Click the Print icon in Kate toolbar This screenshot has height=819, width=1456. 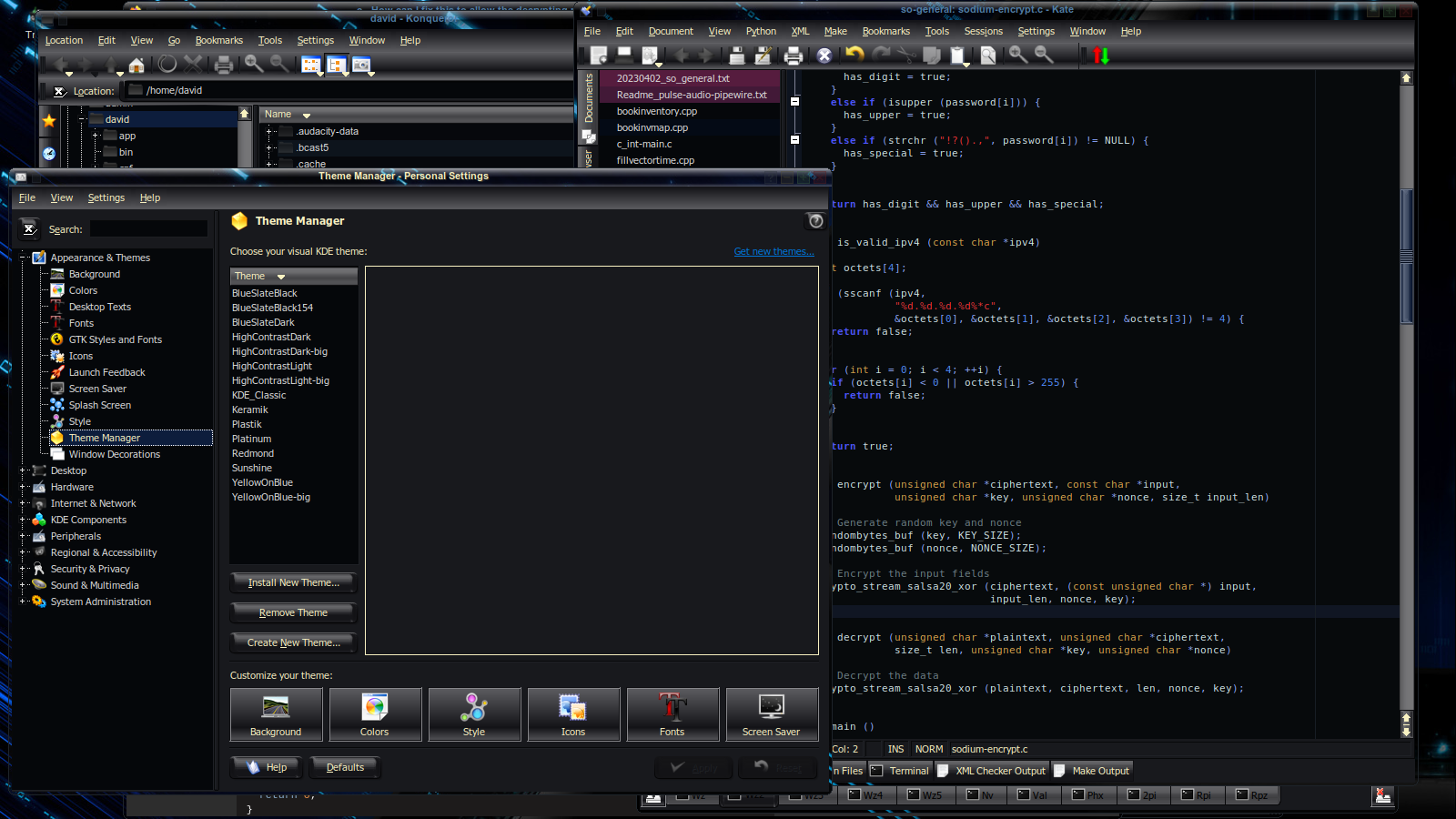(x=794, y=56)
